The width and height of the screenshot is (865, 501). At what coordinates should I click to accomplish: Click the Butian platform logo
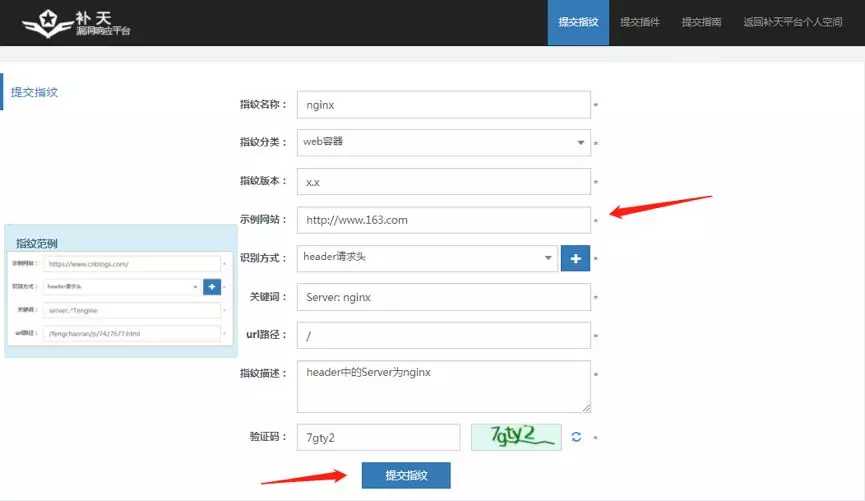coord(76,22)
